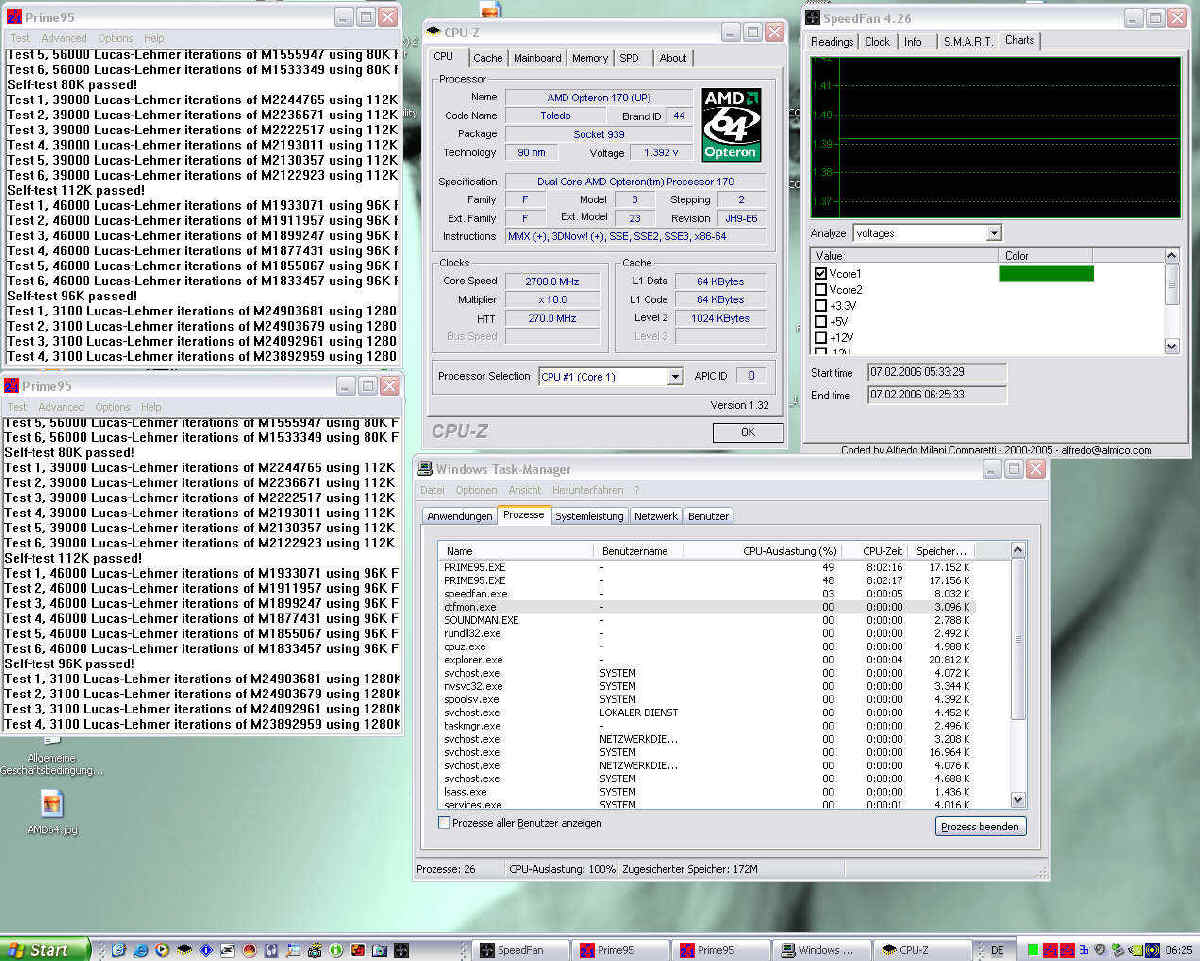Open the Memory tab in CPU-Z
This screenshot has width=1200, height=961.
point(590,58)
